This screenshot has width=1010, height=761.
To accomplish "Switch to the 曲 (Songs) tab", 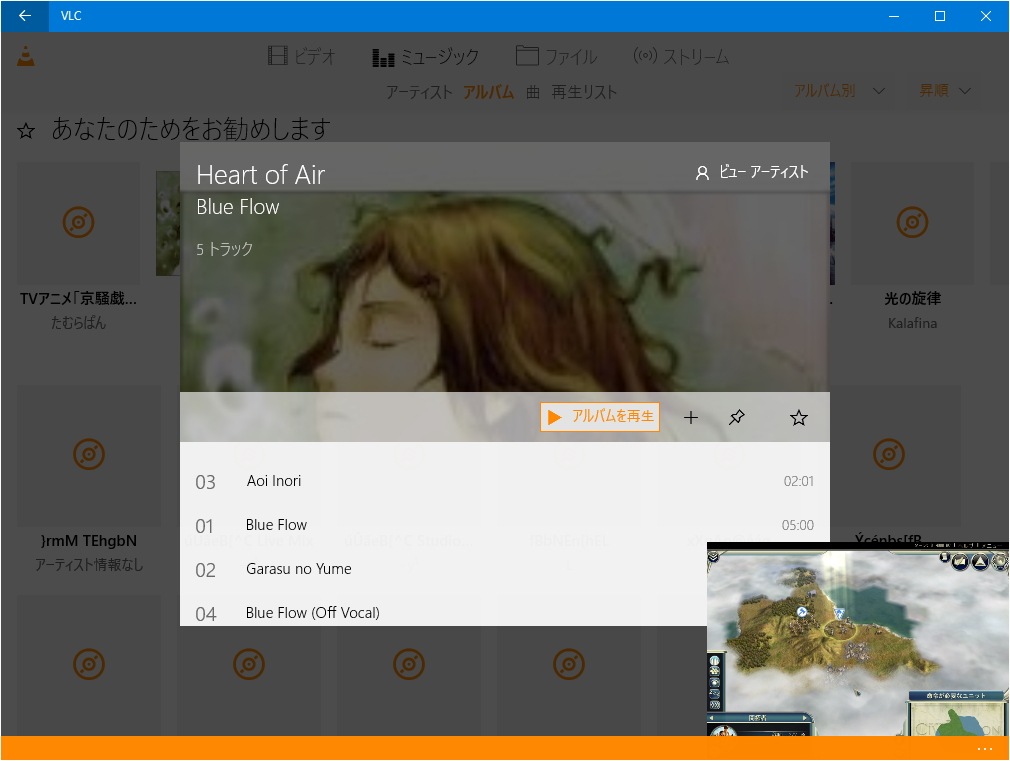I will [x=532, y=90].
